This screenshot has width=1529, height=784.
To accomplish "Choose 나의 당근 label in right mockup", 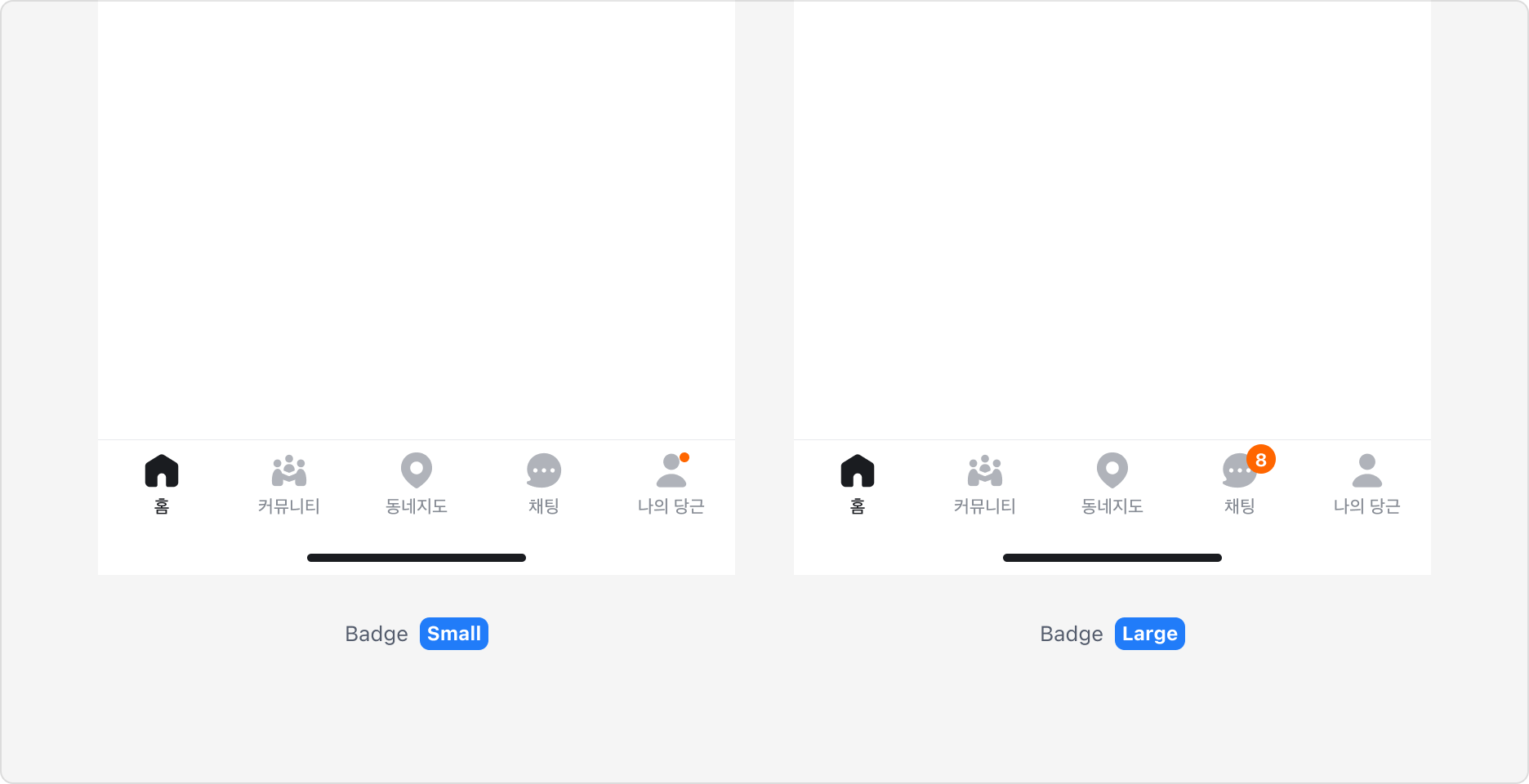I will pyautogui.click(x=1367, y=506).
